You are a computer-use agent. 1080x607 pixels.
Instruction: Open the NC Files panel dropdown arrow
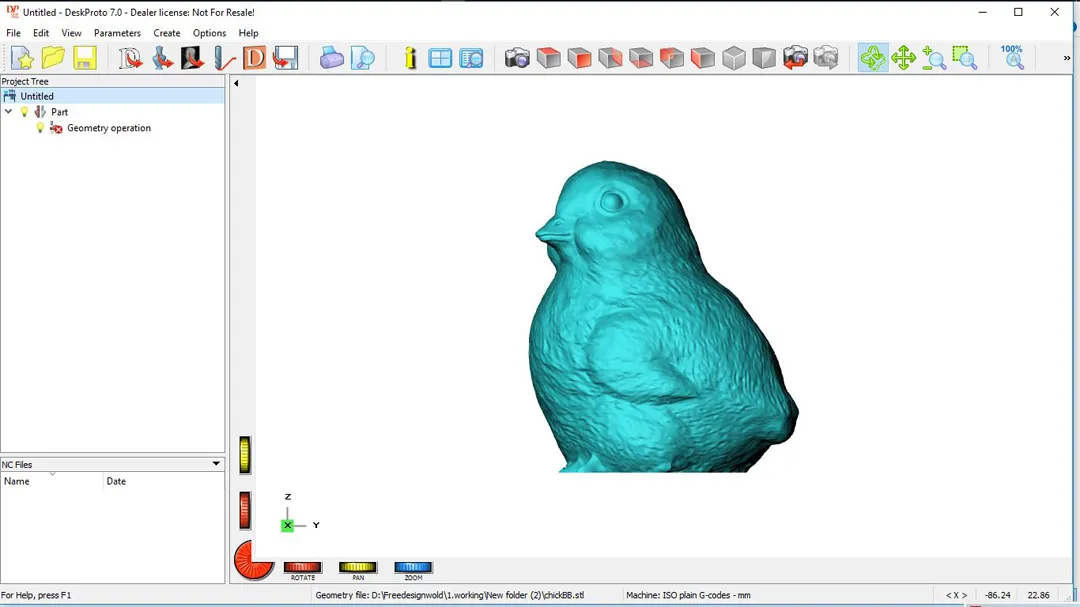[x=216, y=464]
